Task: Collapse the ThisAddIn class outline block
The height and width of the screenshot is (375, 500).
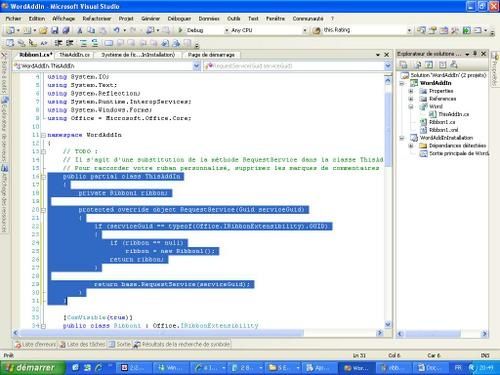Action: (43, 177)
